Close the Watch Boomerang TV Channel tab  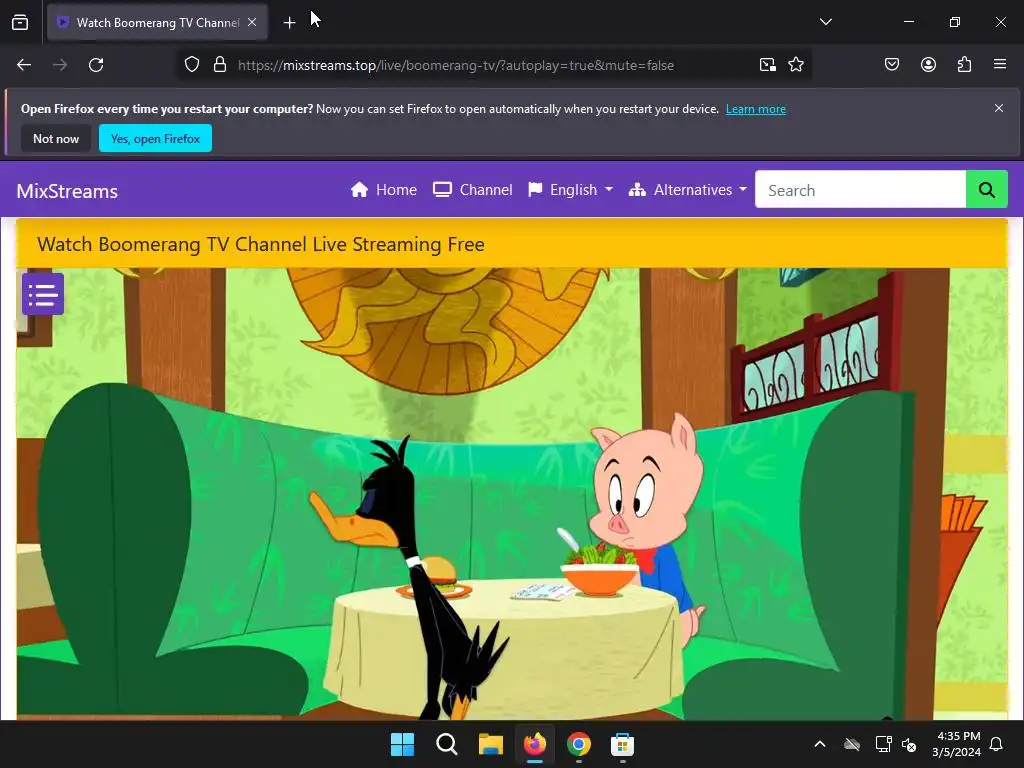pyautogui.click(x=252, y=22)
